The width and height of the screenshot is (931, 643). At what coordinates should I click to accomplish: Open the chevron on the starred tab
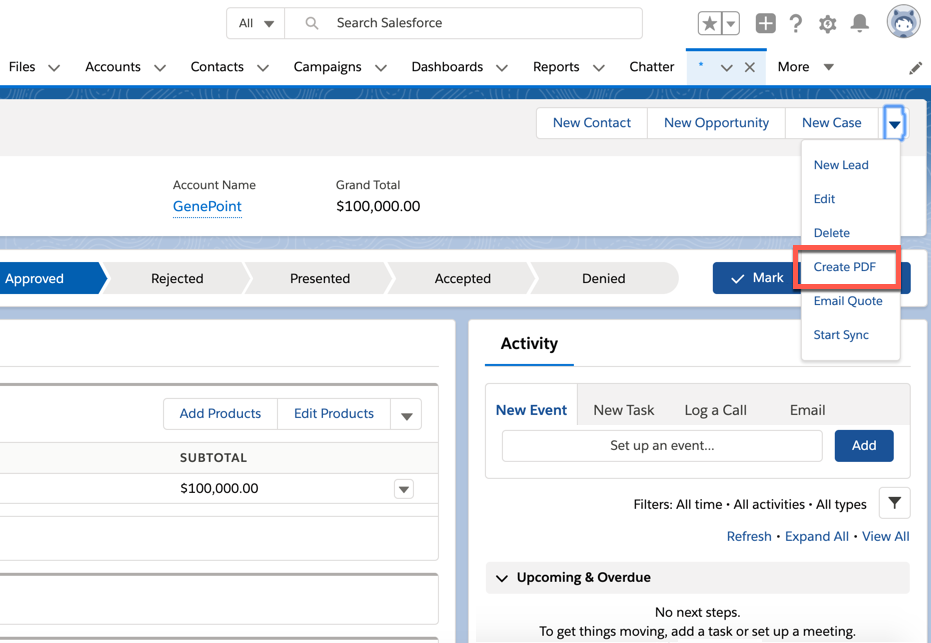click(726, 67)
